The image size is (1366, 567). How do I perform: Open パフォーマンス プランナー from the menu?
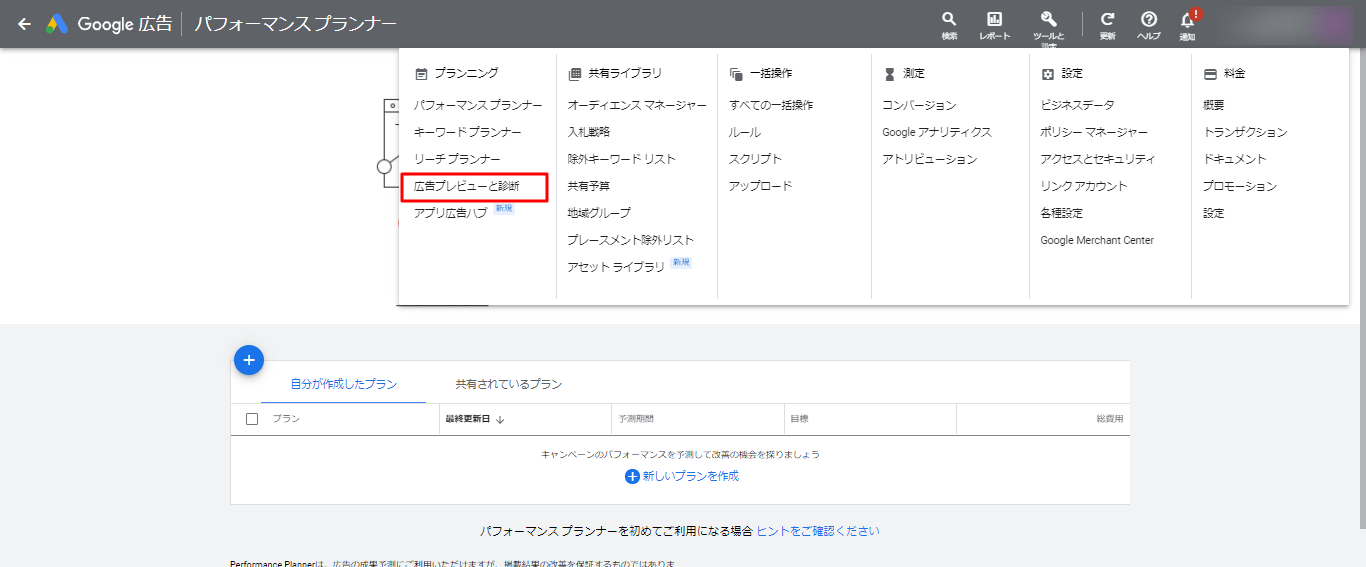point(478,105)
